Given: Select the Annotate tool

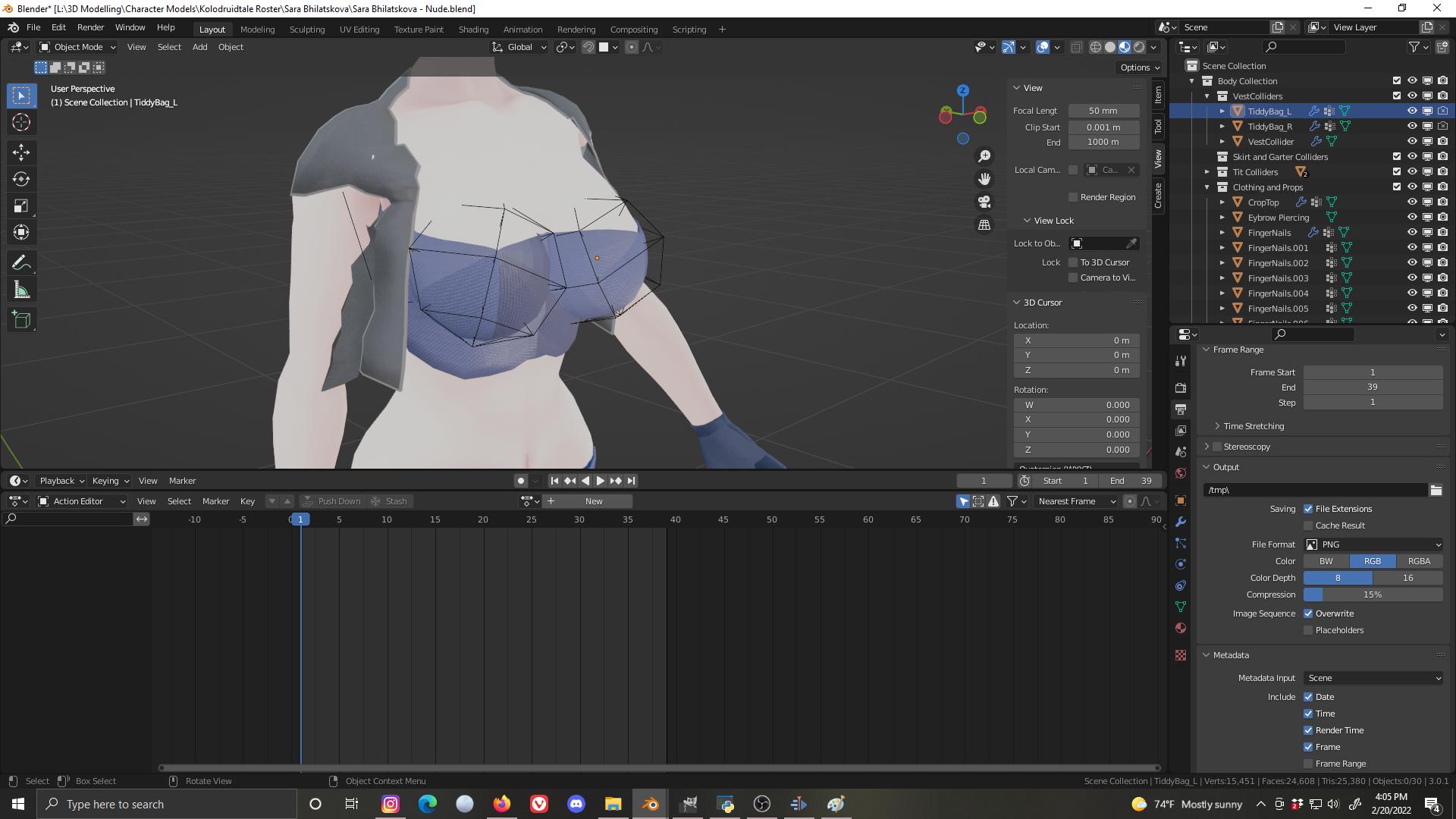Looking at the screenshot, I should [21, 263].
